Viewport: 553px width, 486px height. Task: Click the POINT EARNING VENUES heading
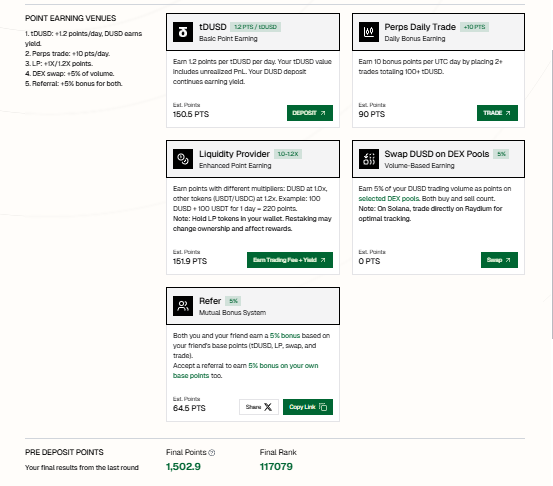click(x=71, y=18)
